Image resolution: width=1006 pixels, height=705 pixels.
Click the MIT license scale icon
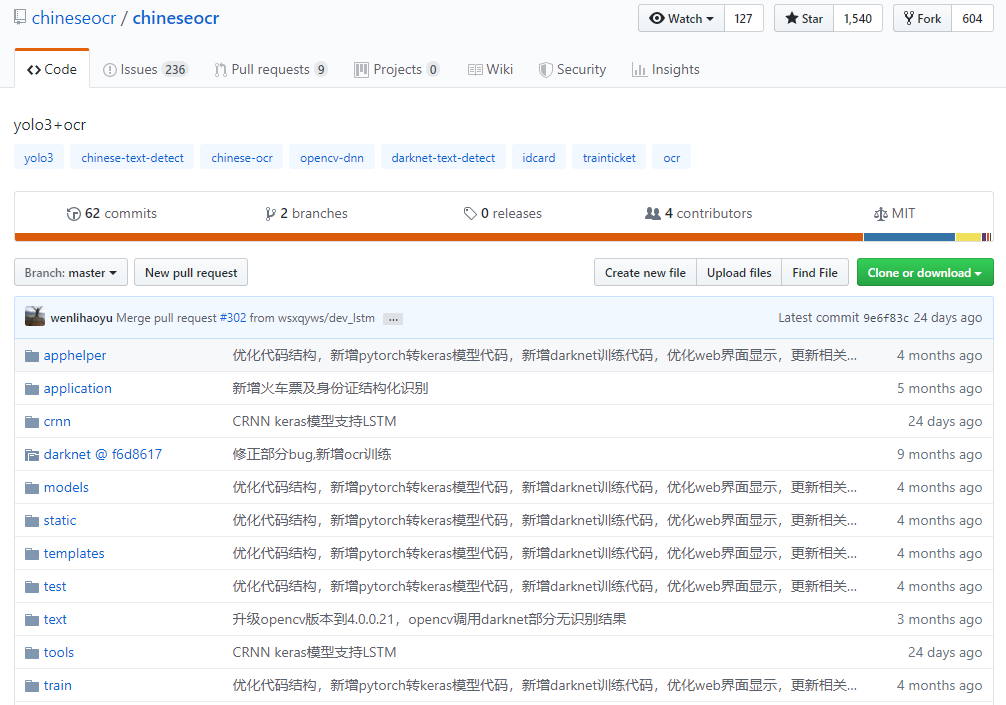coord(880,214)
